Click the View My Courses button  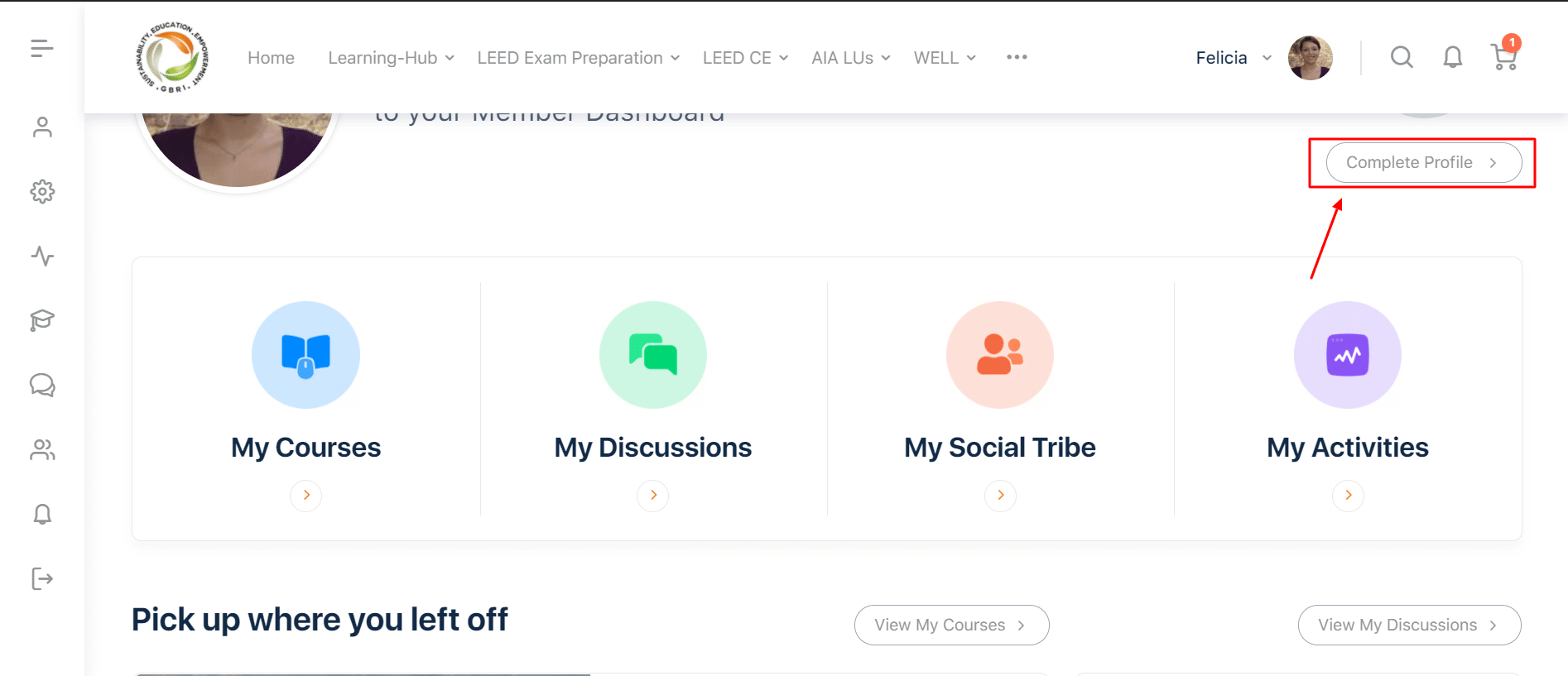951,625
